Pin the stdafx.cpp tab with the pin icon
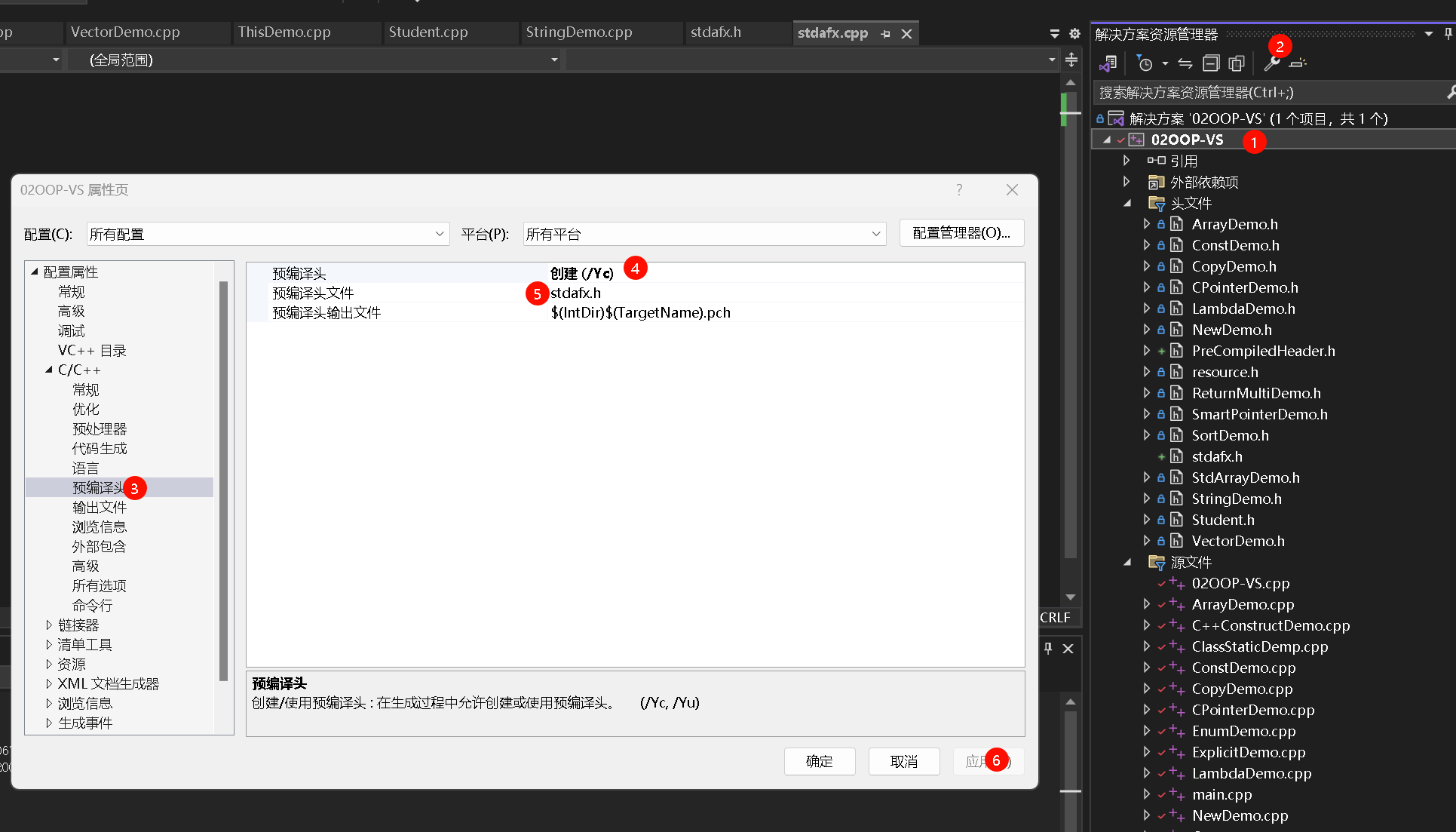 [x=886, y=34]
